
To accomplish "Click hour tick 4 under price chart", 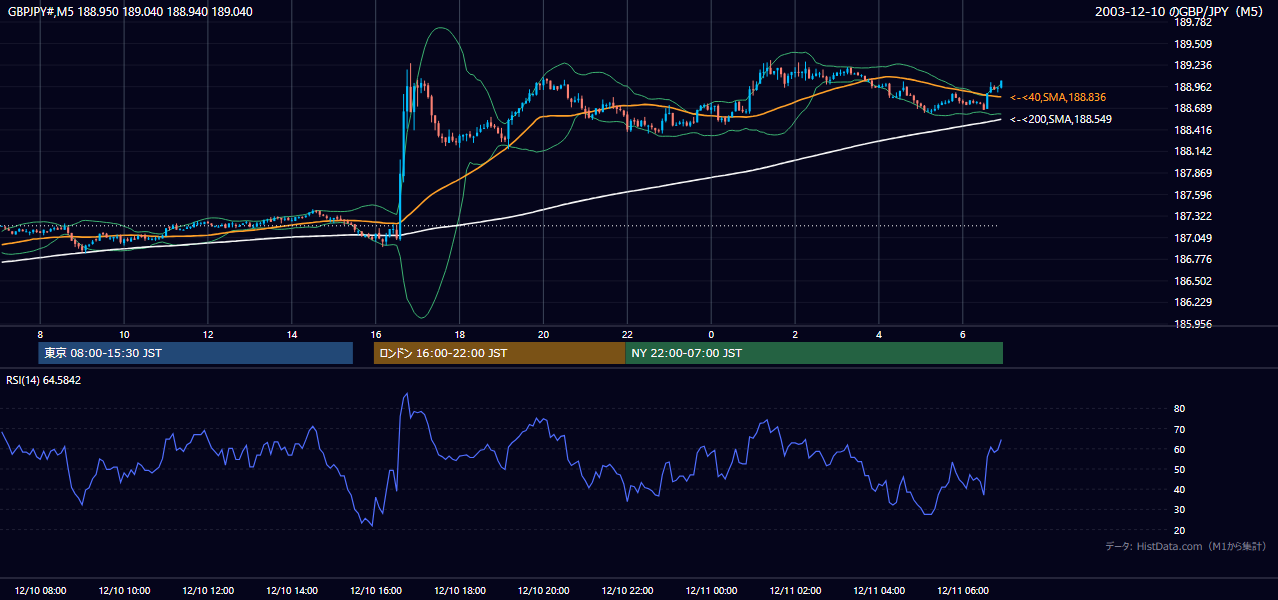I will (879, 334).
